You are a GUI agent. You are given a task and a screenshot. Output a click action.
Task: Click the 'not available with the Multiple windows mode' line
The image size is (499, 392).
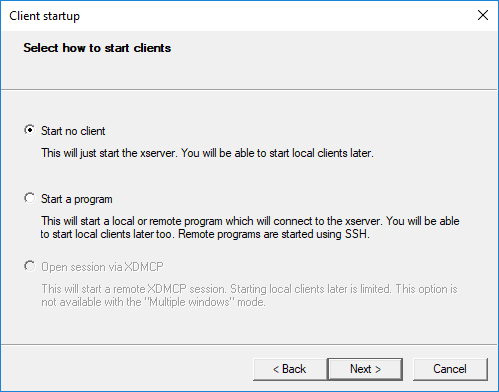tap(153, 302)
